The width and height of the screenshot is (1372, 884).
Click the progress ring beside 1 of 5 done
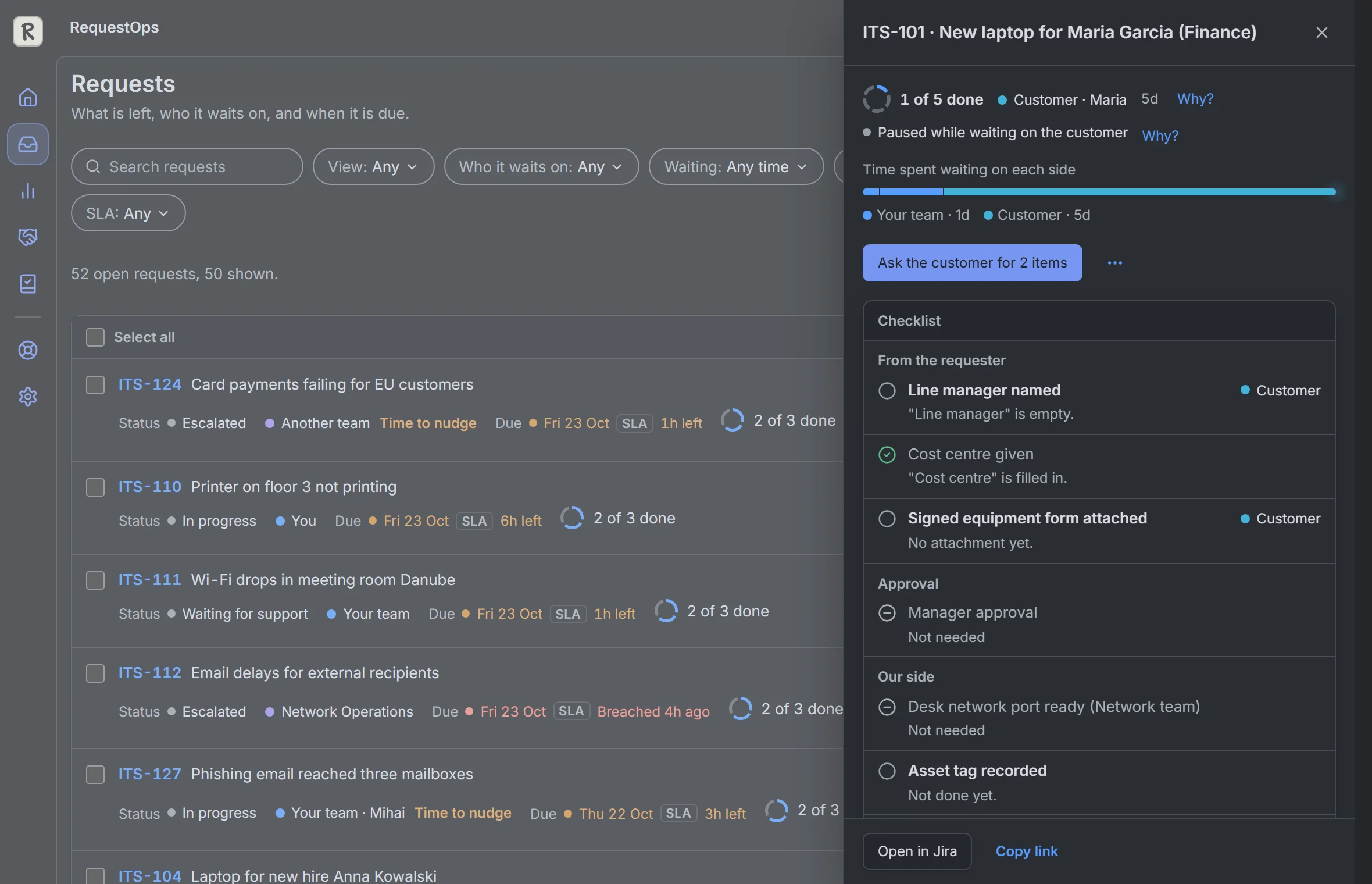[876, 99]
